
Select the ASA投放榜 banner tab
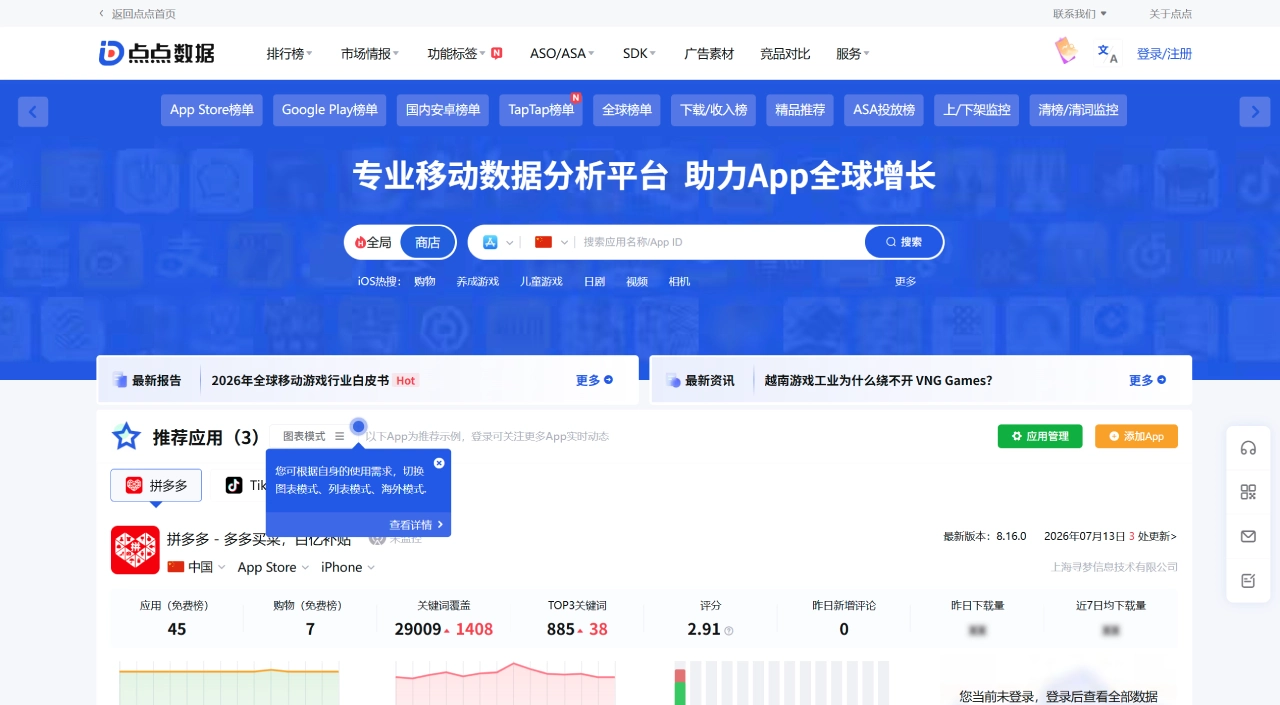(884, 110)
